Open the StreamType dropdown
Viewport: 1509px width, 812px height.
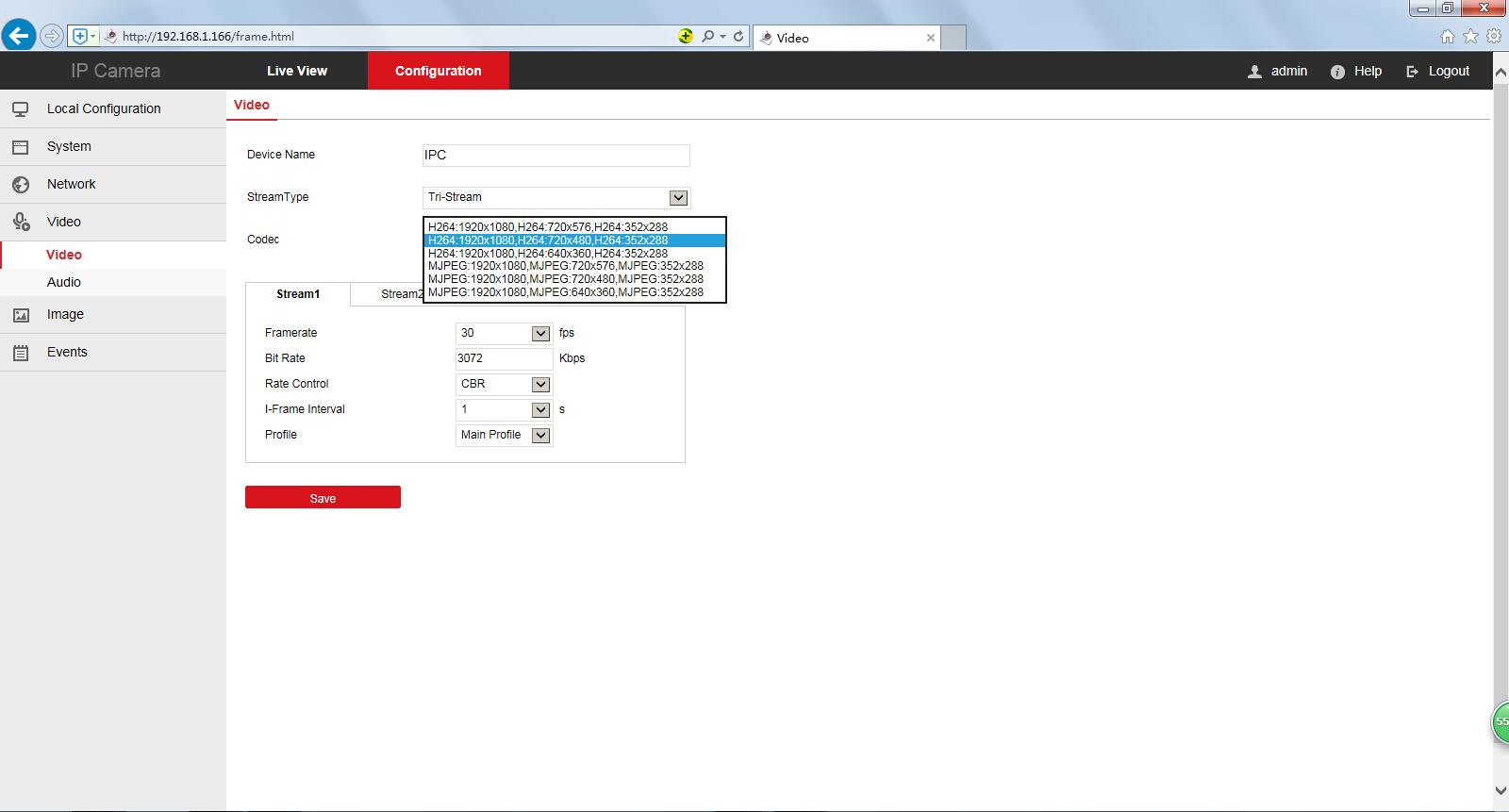coord(678,198)
